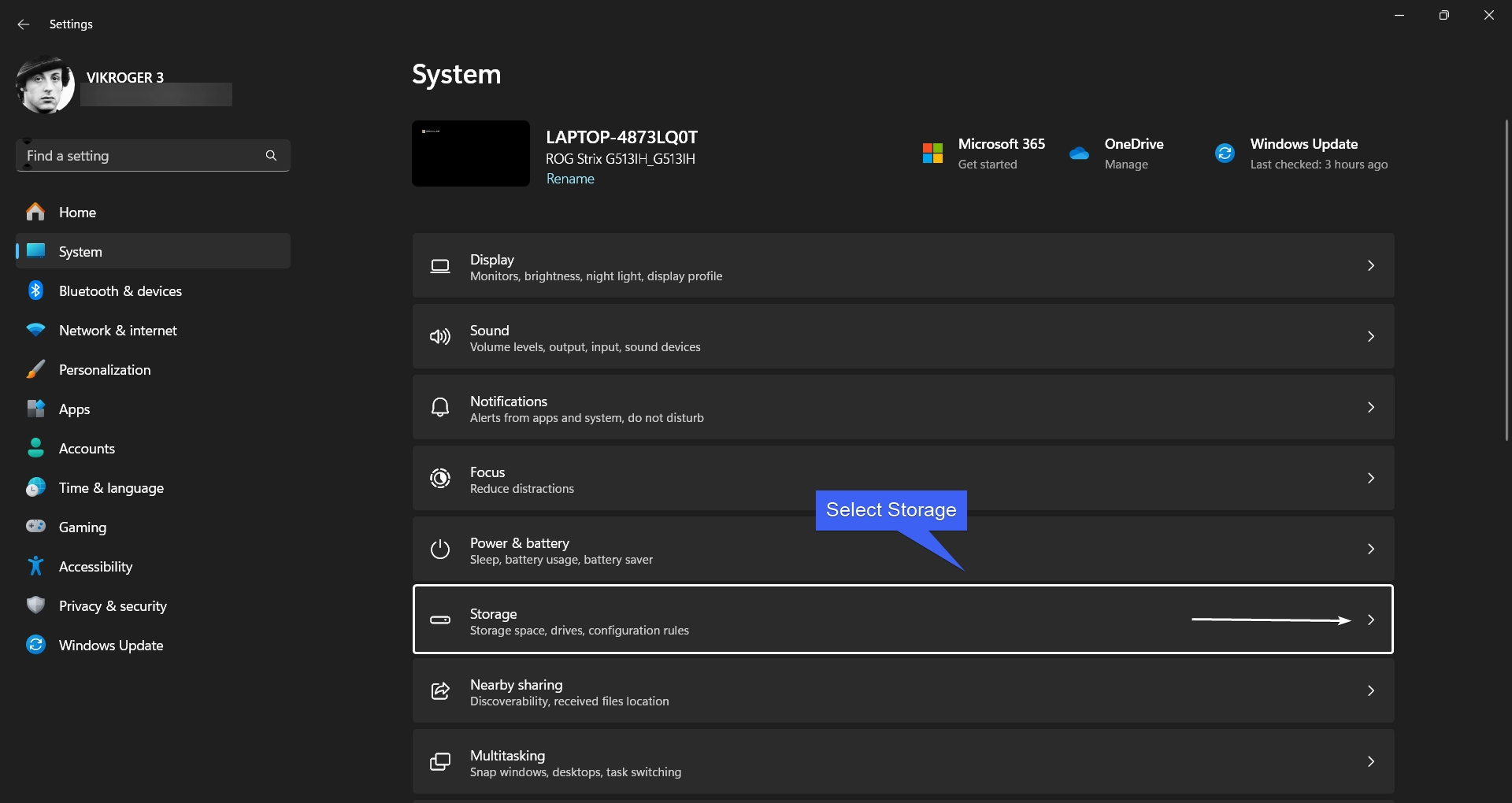Open Accessibility settings
Image resolution: width=1512 pixels, height=803 pixels.
click(x=153, y=566)
